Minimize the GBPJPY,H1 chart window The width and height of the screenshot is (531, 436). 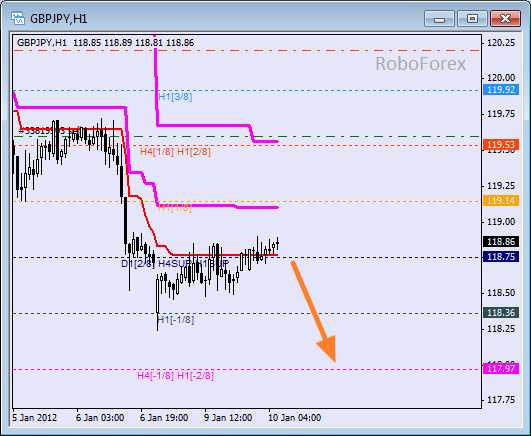pyautogui.click(x=439, y=18)
